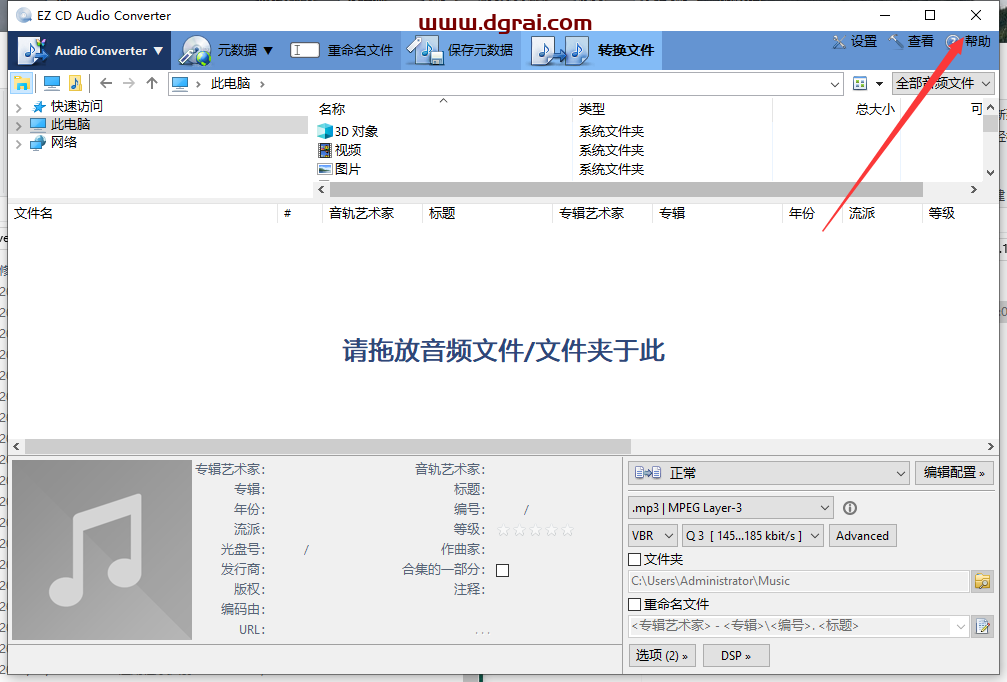Open the Q 3 quality dropdown
Viewport: 1007px width, 682px height.
click(753, 536)
